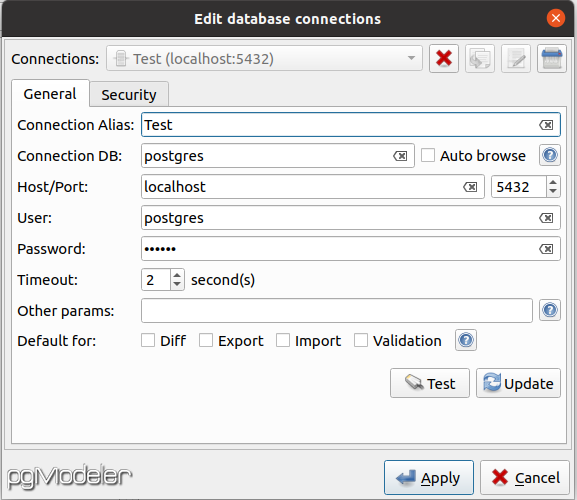Click the Apply button
Viewport: 577px width, 500px height.
(x=429, y=478)
